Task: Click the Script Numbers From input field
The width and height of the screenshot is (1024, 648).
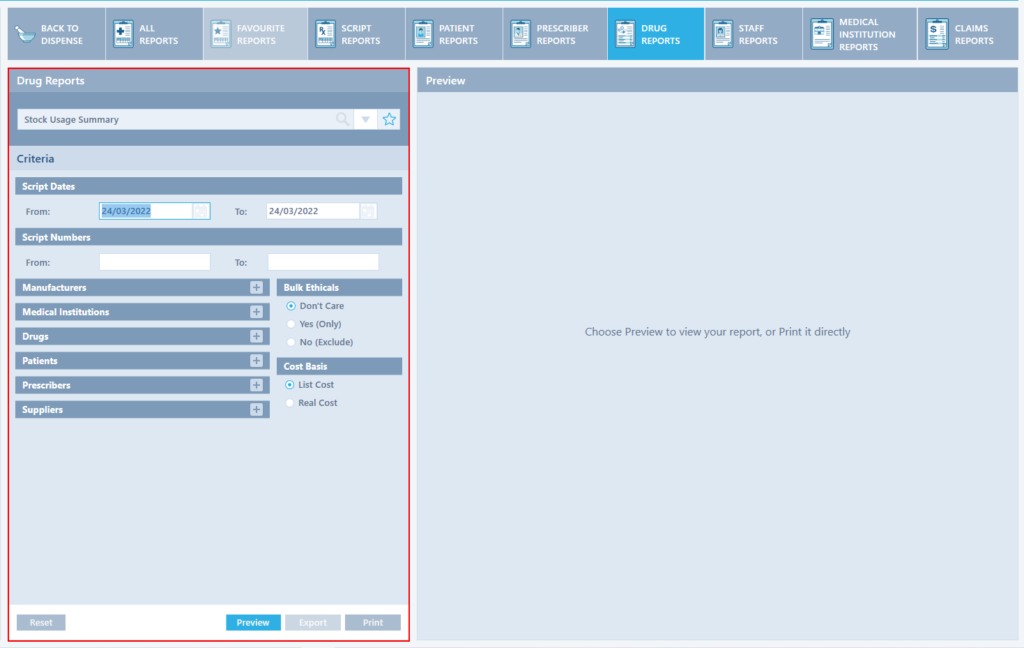Action: click(x=155, y=262)
